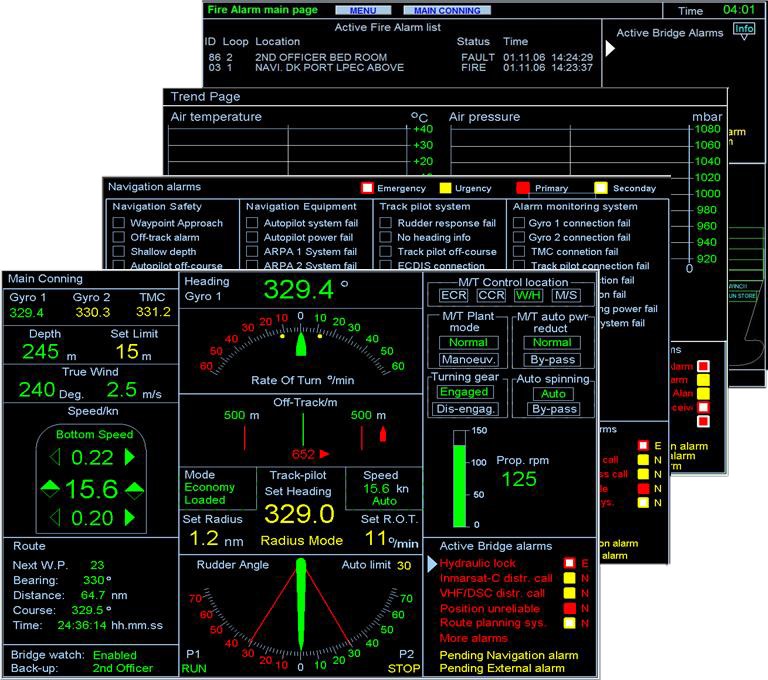
Task: Click the diamond arrow right of speed 15.6
Action: [135, 490]
